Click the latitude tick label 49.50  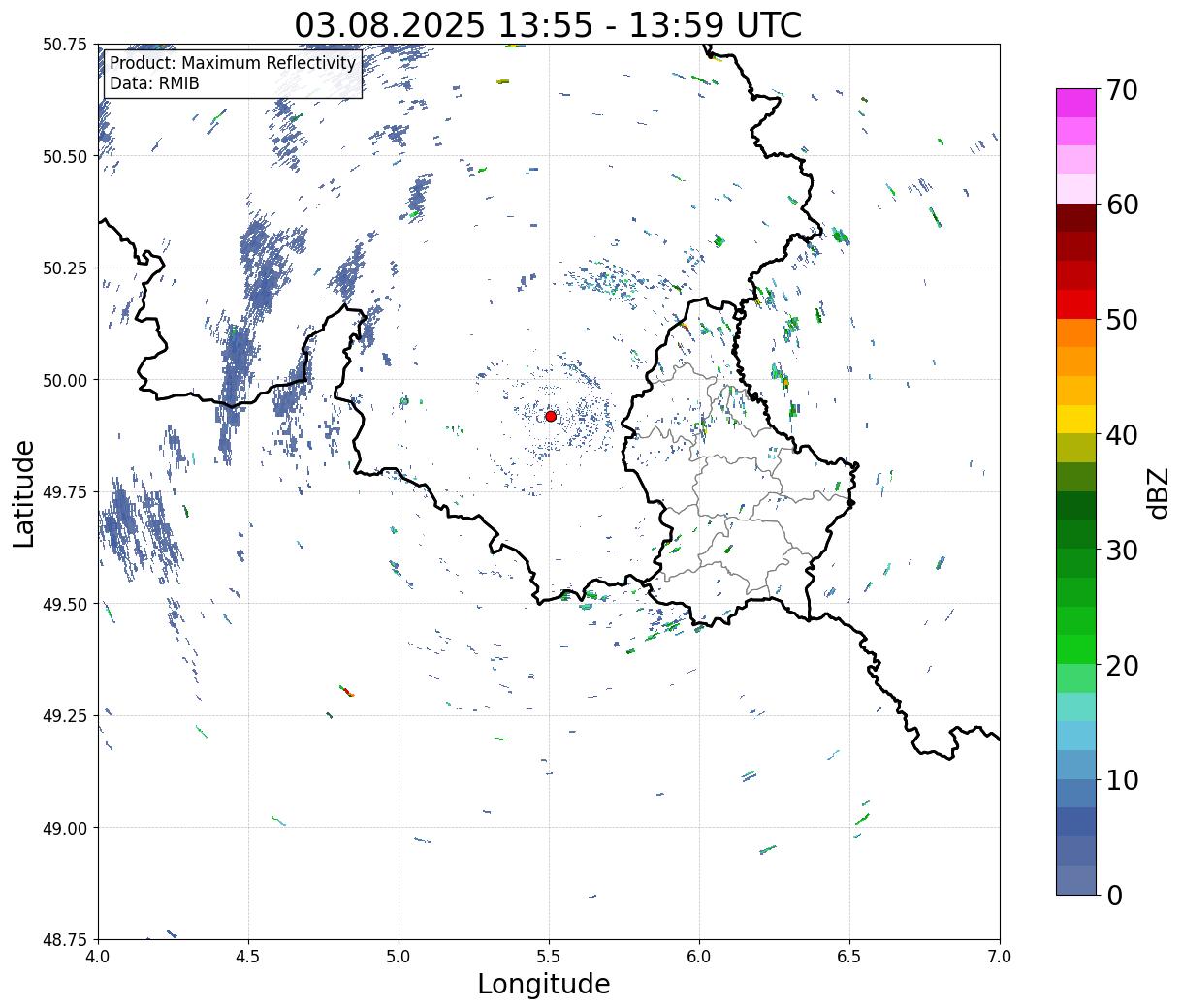pos(65,604)
